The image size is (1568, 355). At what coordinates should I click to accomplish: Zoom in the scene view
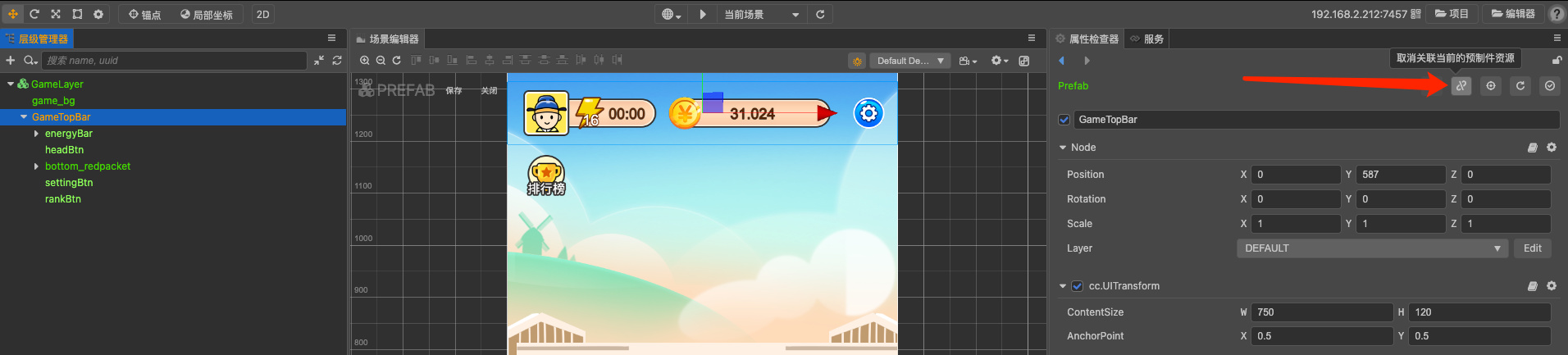click(365, 60)
